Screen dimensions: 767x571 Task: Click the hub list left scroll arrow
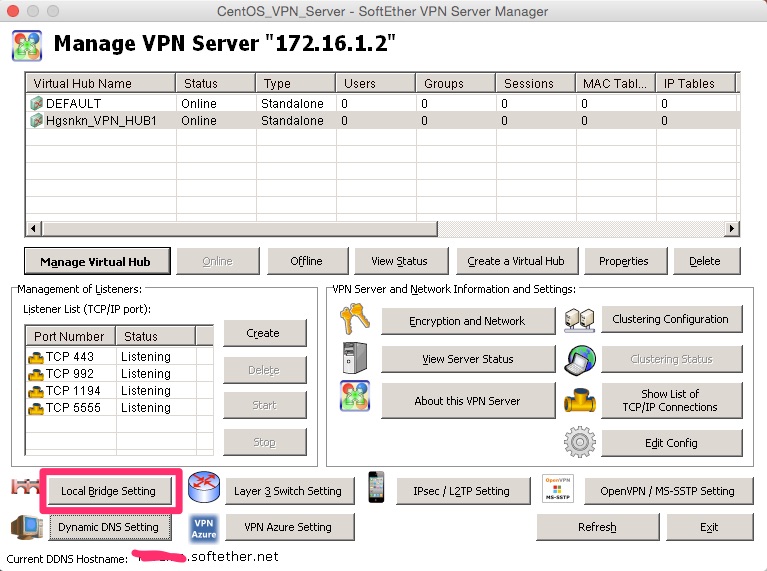(33, 228)
